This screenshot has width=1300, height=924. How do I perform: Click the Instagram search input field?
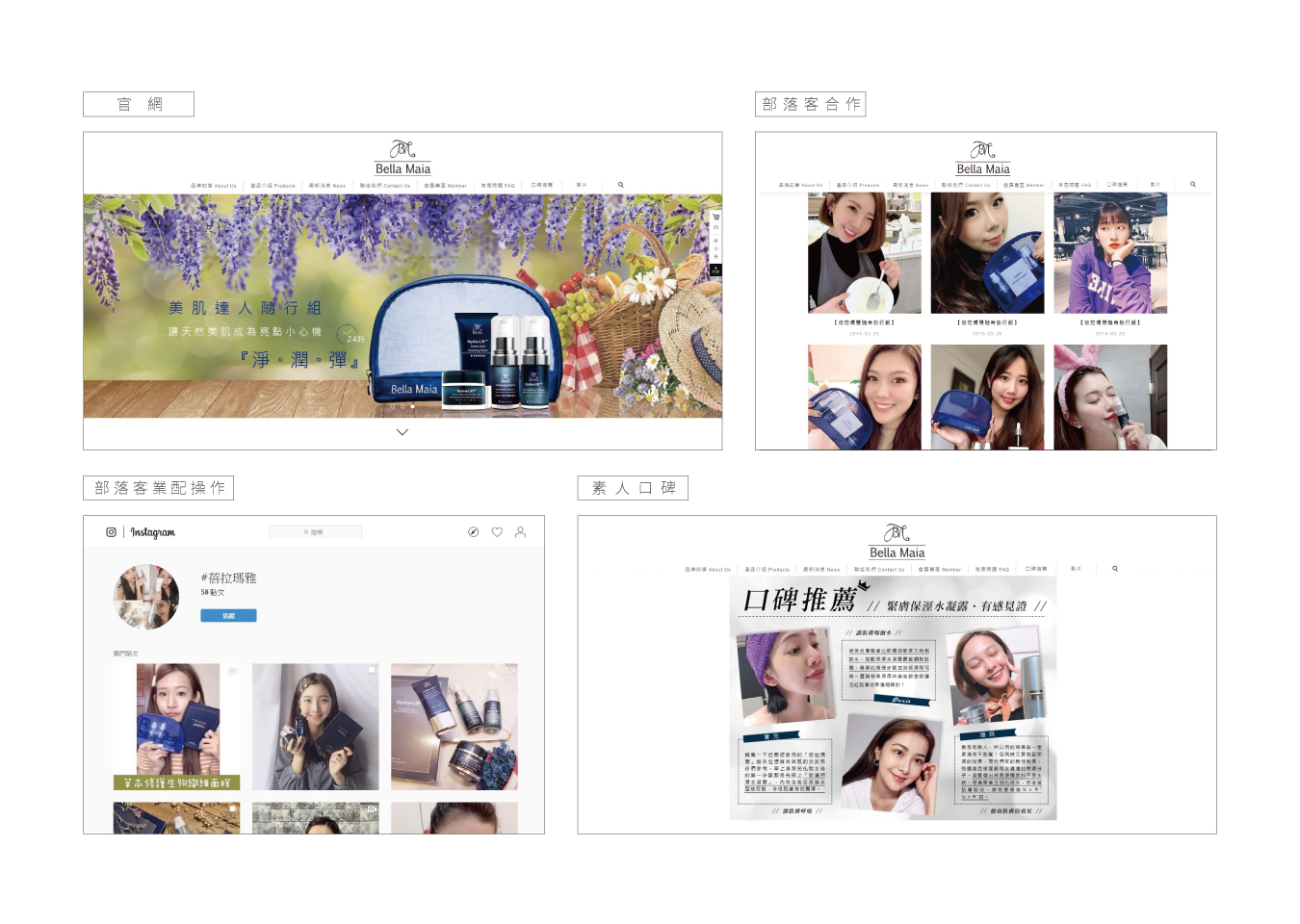tap(315, 532)
